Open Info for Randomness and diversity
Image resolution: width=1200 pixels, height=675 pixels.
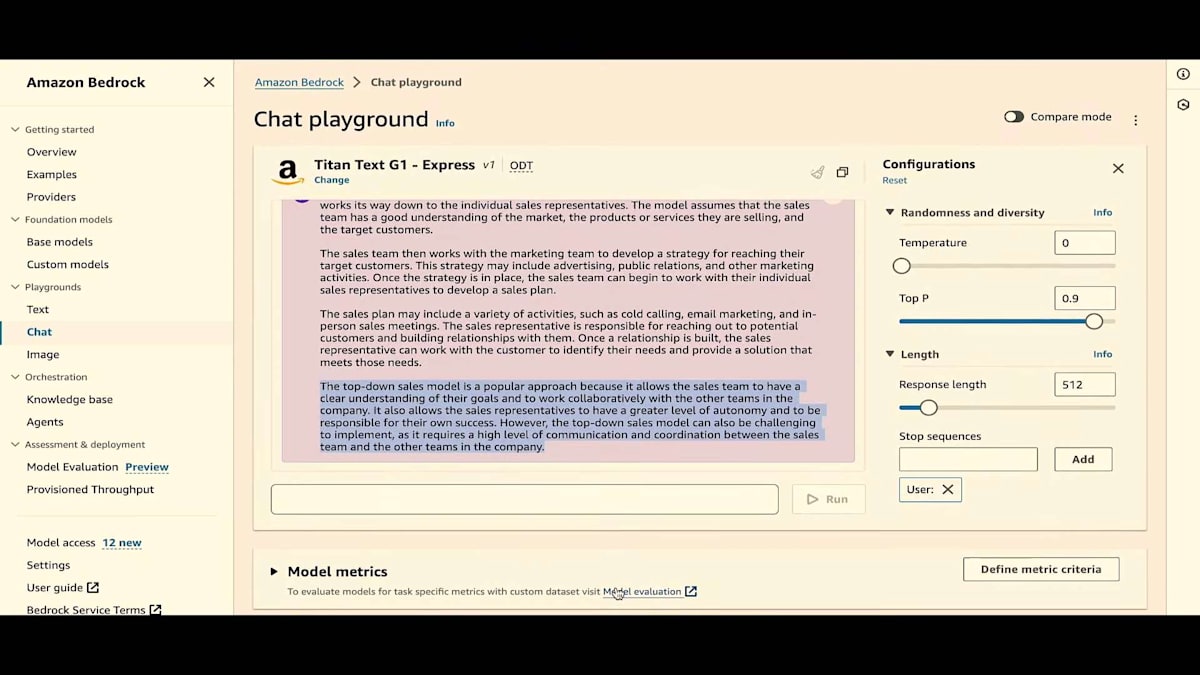(x=1102, y=212)
